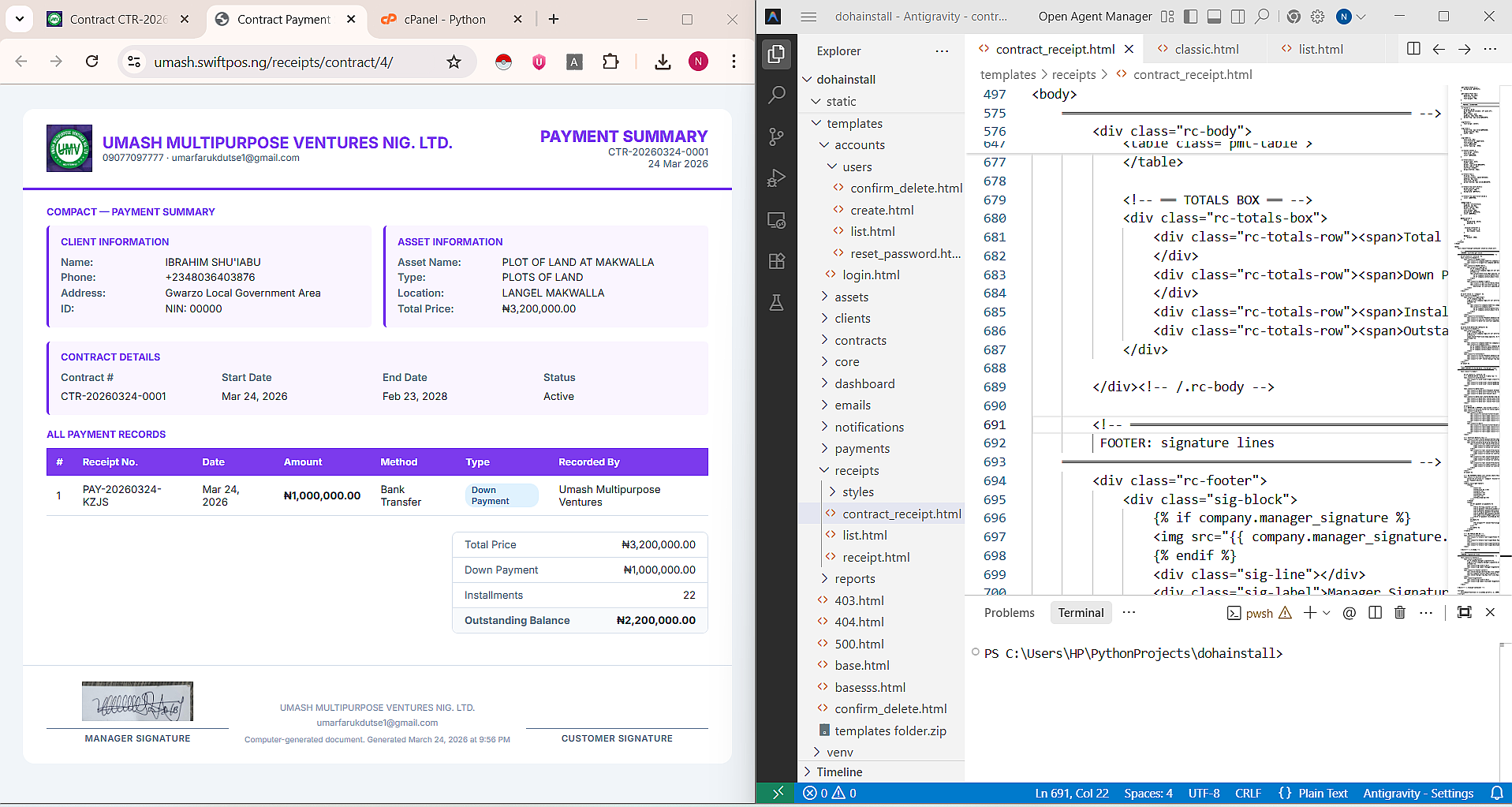This screenshot has width=1512, height=807.
Task: Open the Explorer view in activity bar
Action: coord(777,54)
